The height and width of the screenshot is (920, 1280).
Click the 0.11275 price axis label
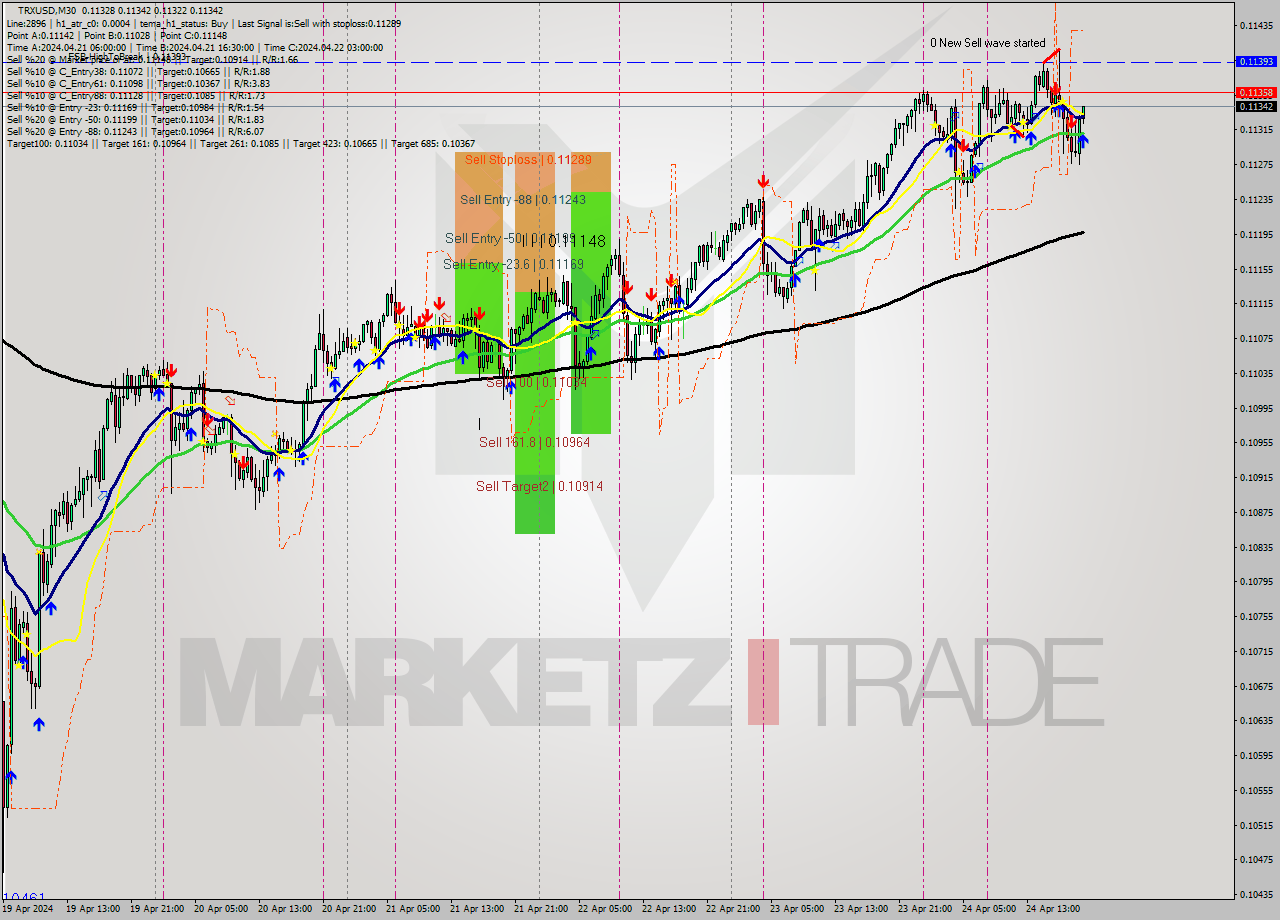point(1256,164)
